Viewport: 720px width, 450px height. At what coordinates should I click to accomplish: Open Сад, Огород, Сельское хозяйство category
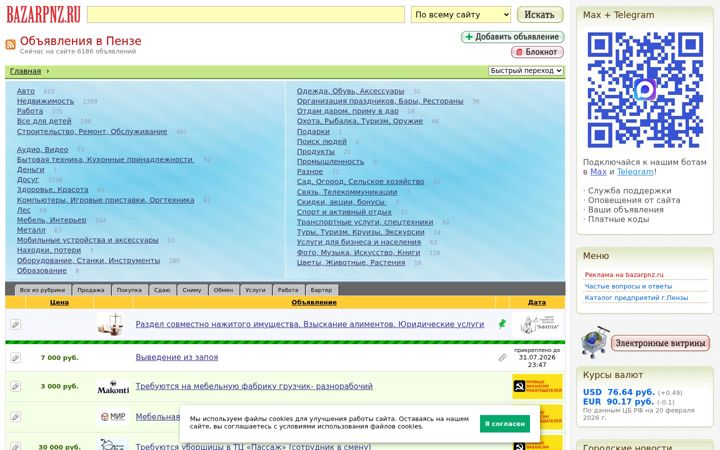[x=360, y=181]
